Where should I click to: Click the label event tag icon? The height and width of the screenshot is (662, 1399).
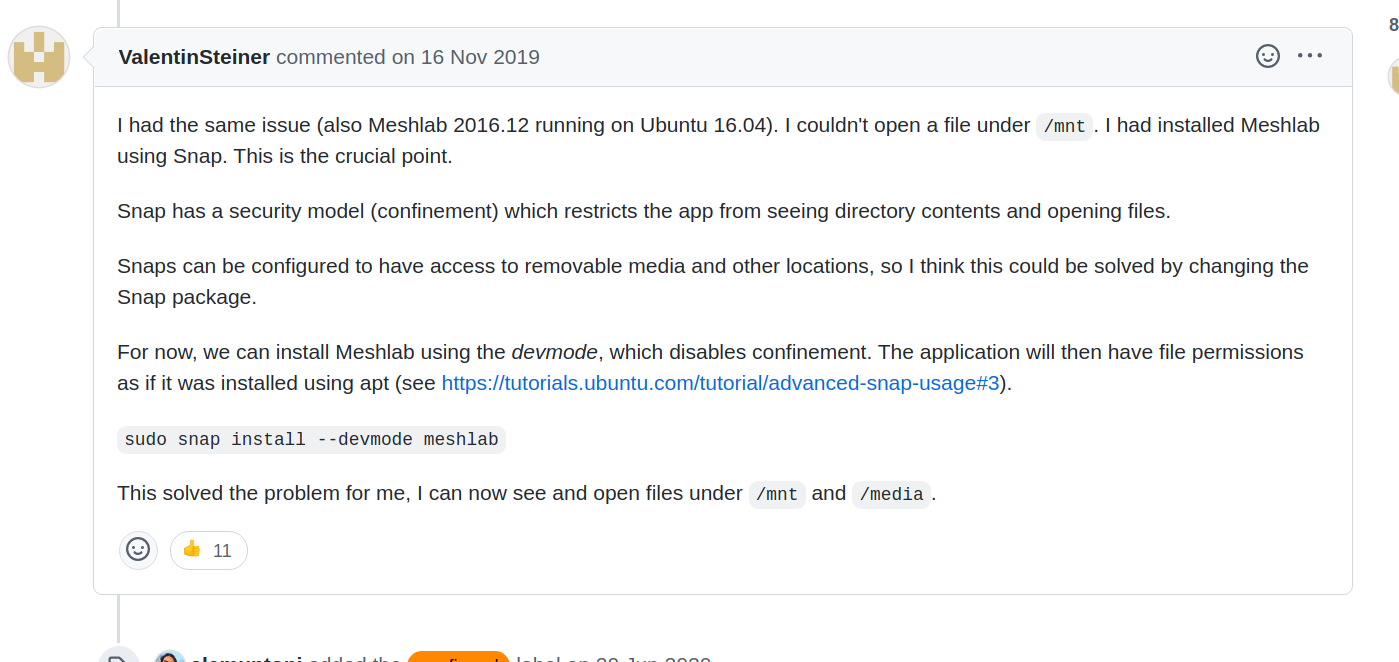tap(118, 657)
